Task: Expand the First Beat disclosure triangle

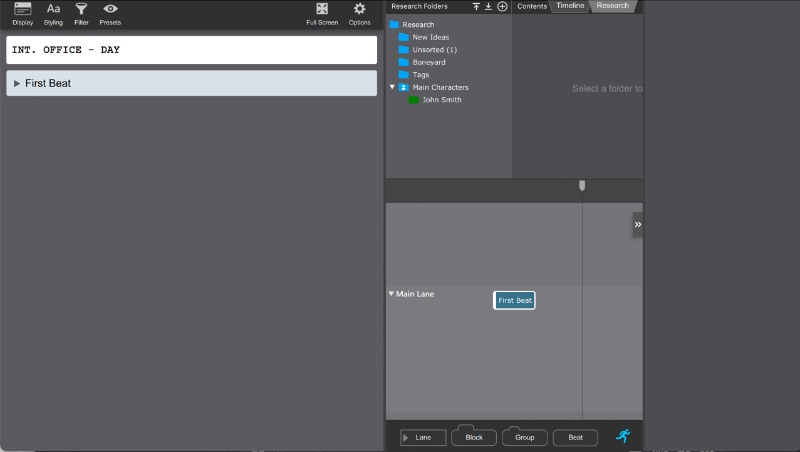Action: point(17,83)
